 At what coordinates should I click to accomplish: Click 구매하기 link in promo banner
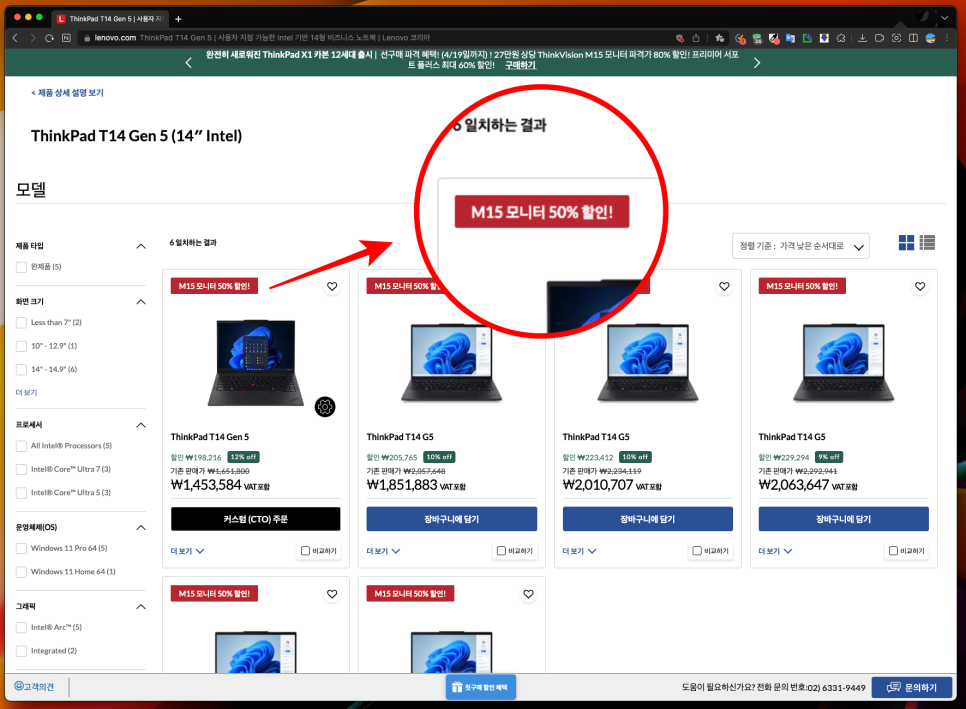[521, 65]
